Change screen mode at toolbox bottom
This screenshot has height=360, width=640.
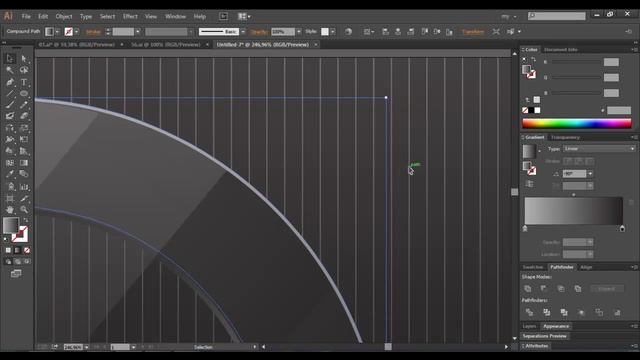[x=16, y=273]
